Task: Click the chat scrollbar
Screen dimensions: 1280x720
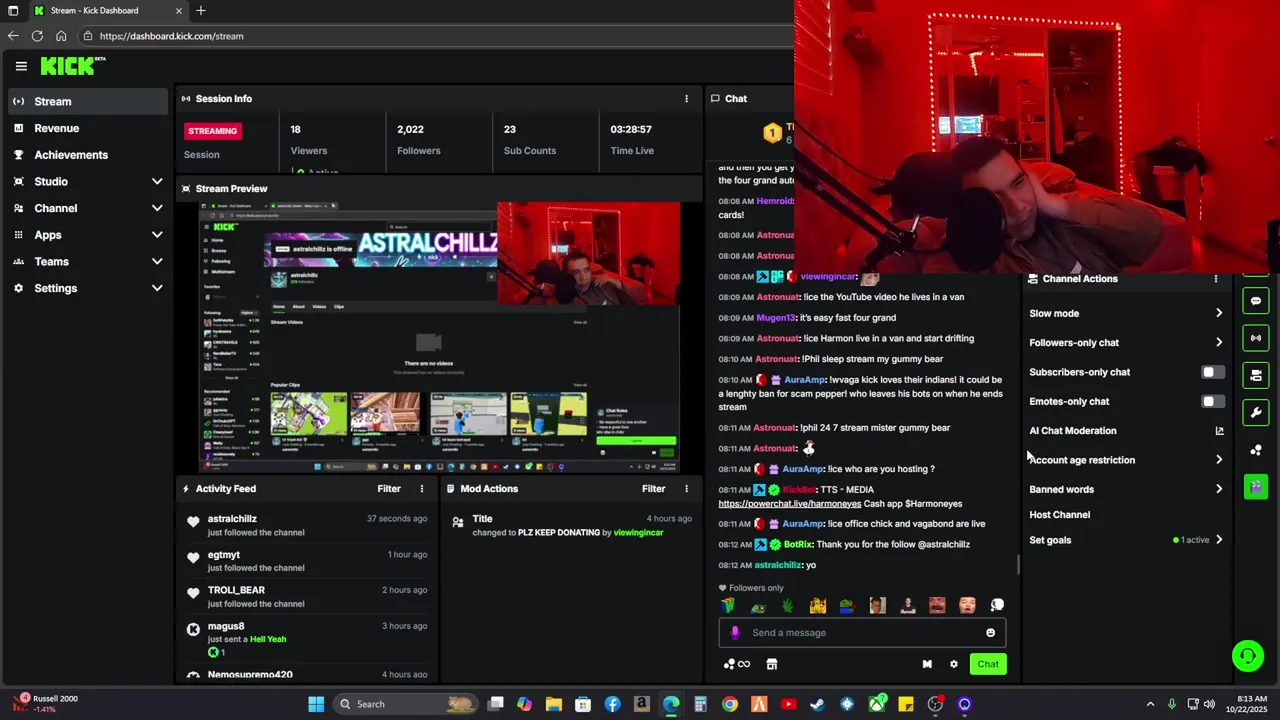Action: click(x=1018, y=565)
